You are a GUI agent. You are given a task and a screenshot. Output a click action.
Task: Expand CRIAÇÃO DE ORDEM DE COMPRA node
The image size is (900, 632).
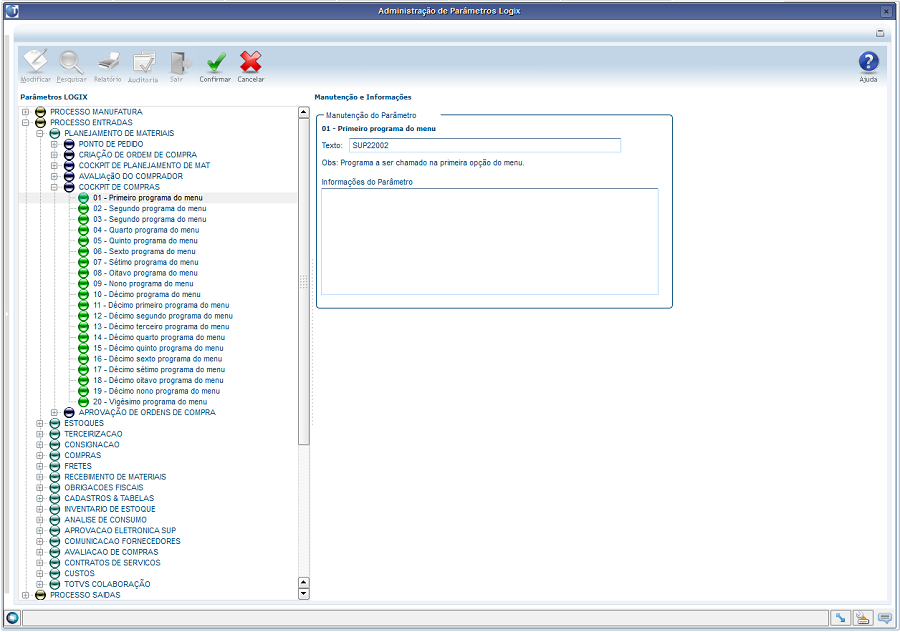coord(54,155)
